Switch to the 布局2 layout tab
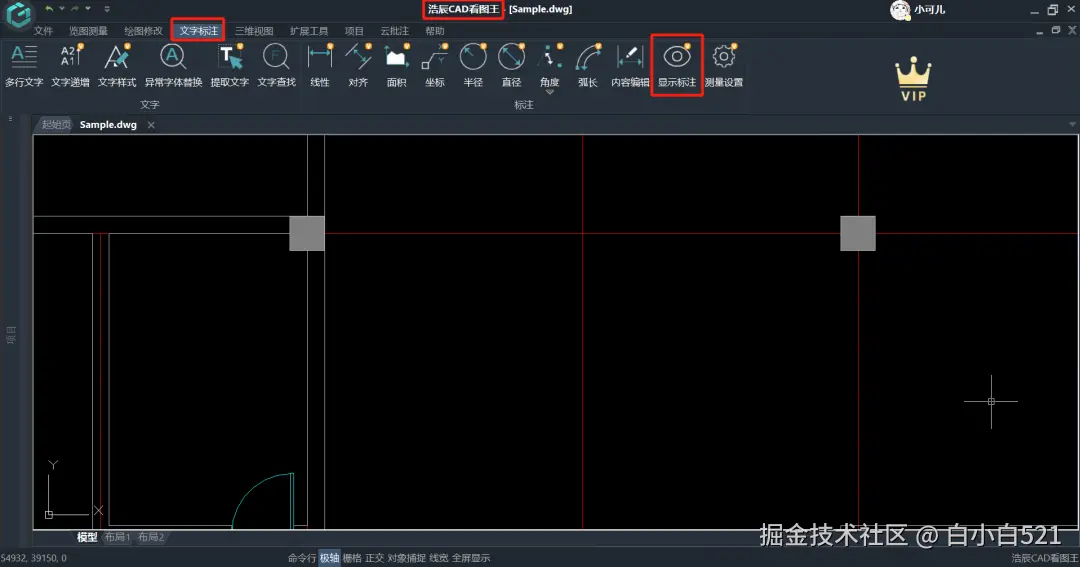Viewport: 1080px width, 567px height. pyautogui.click(x=151, y=537)
